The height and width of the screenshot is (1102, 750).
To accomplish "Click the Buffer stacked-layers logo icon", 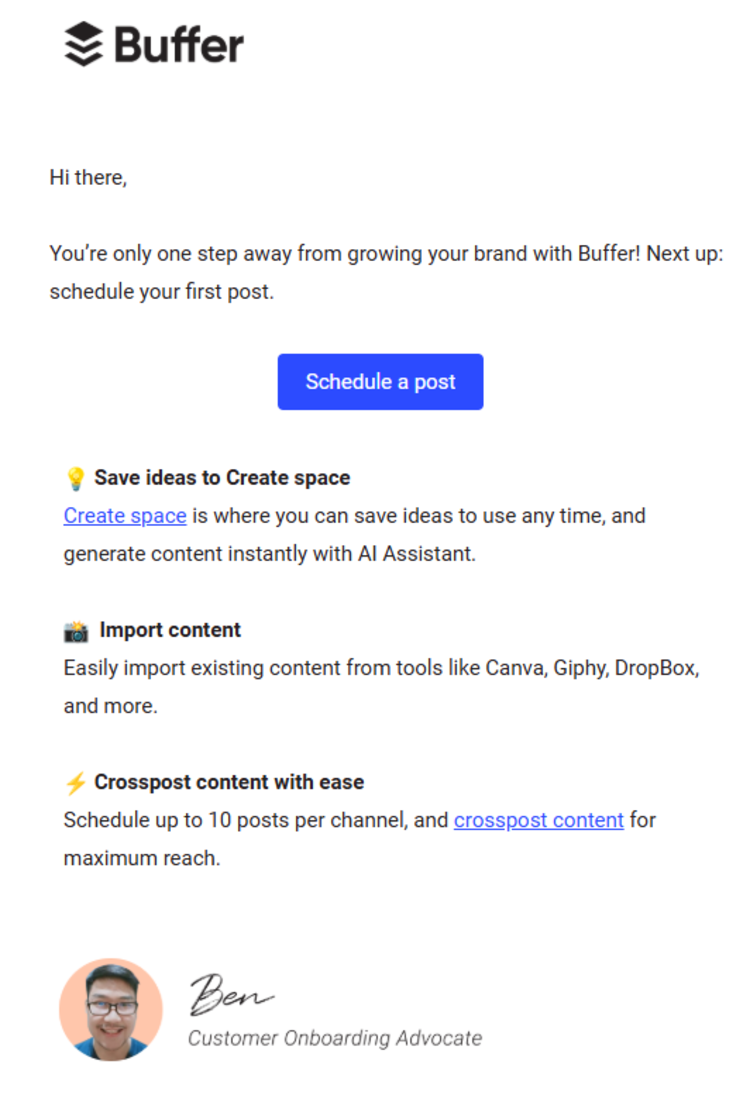I will [x=84, y=44].
